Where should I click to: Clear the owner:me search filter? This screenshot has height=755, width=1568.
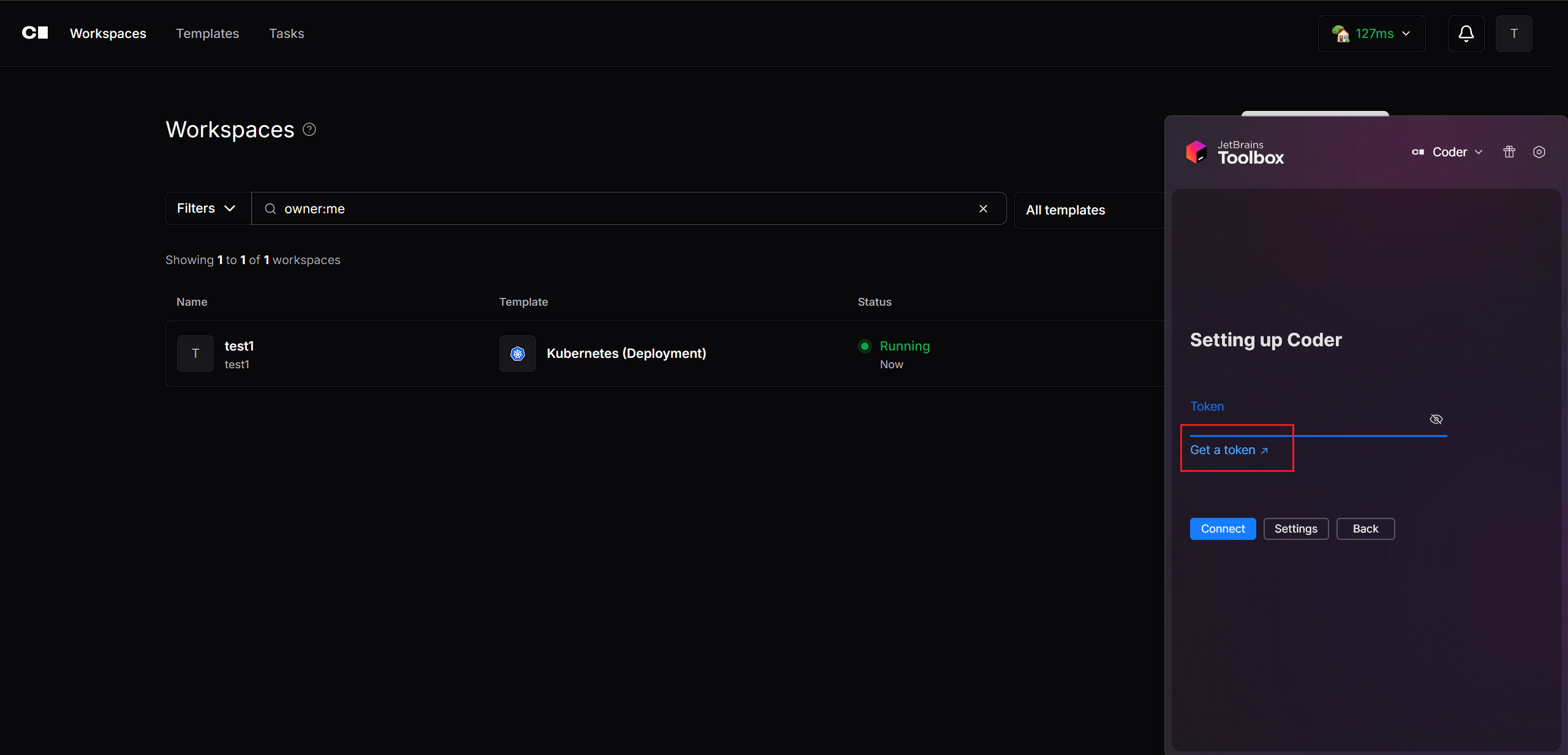(983, 209)
